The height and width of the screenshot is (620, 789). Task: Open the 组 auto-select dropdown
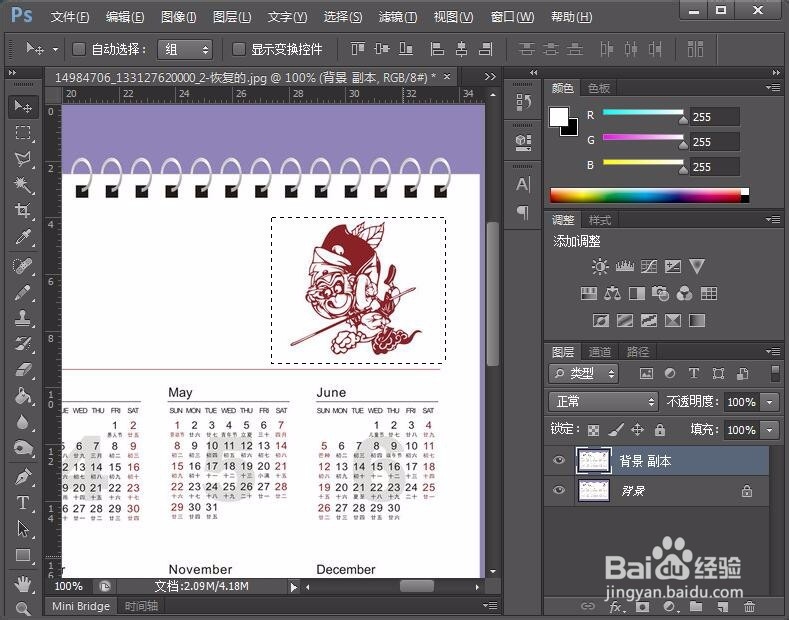click(x=185, y=49)
